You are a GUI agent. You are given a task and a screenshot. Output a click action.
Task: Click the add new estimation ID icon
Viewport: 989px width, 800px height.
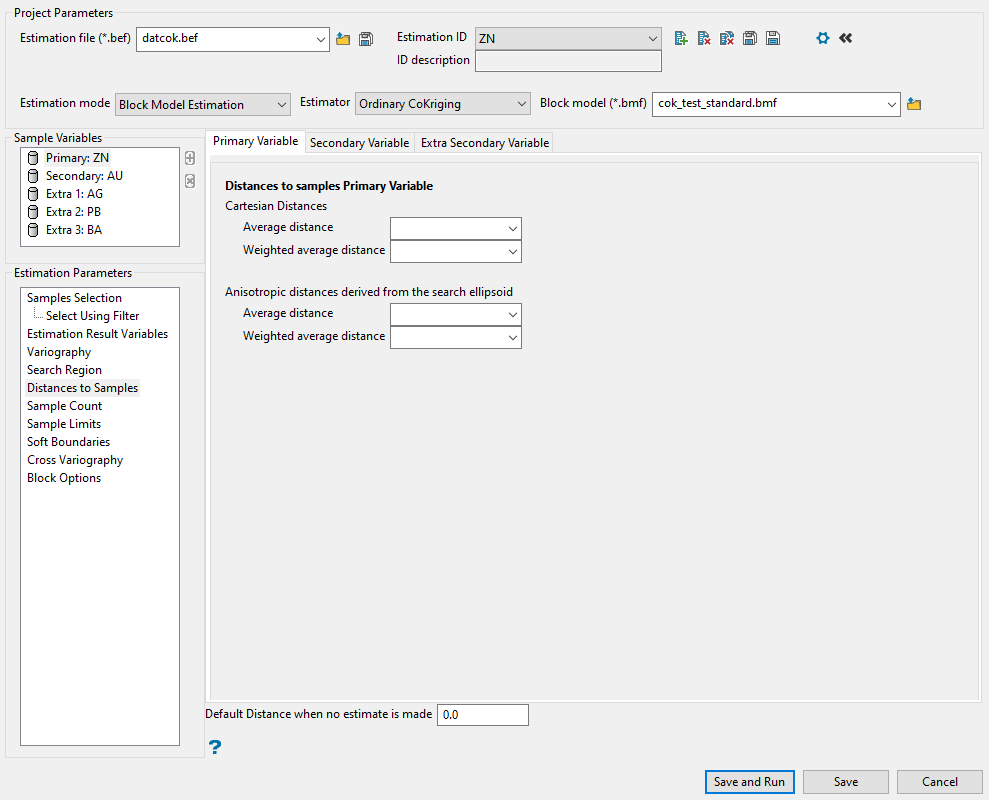point(681,38)
